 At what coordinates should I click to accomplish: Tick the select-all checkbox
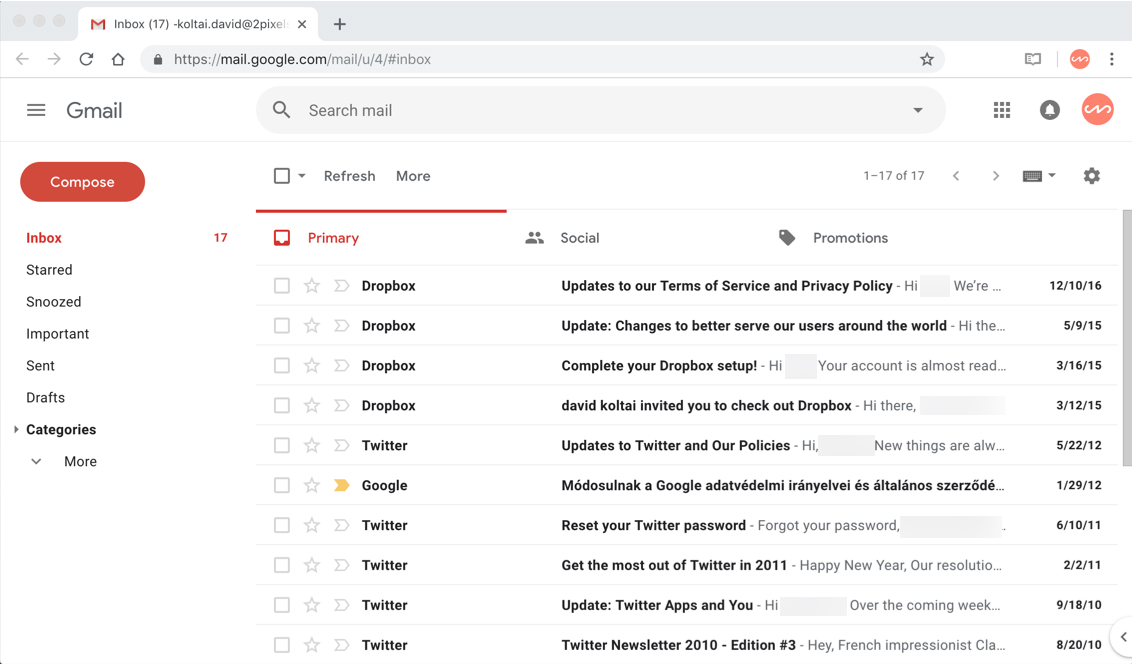pos(282,176)
